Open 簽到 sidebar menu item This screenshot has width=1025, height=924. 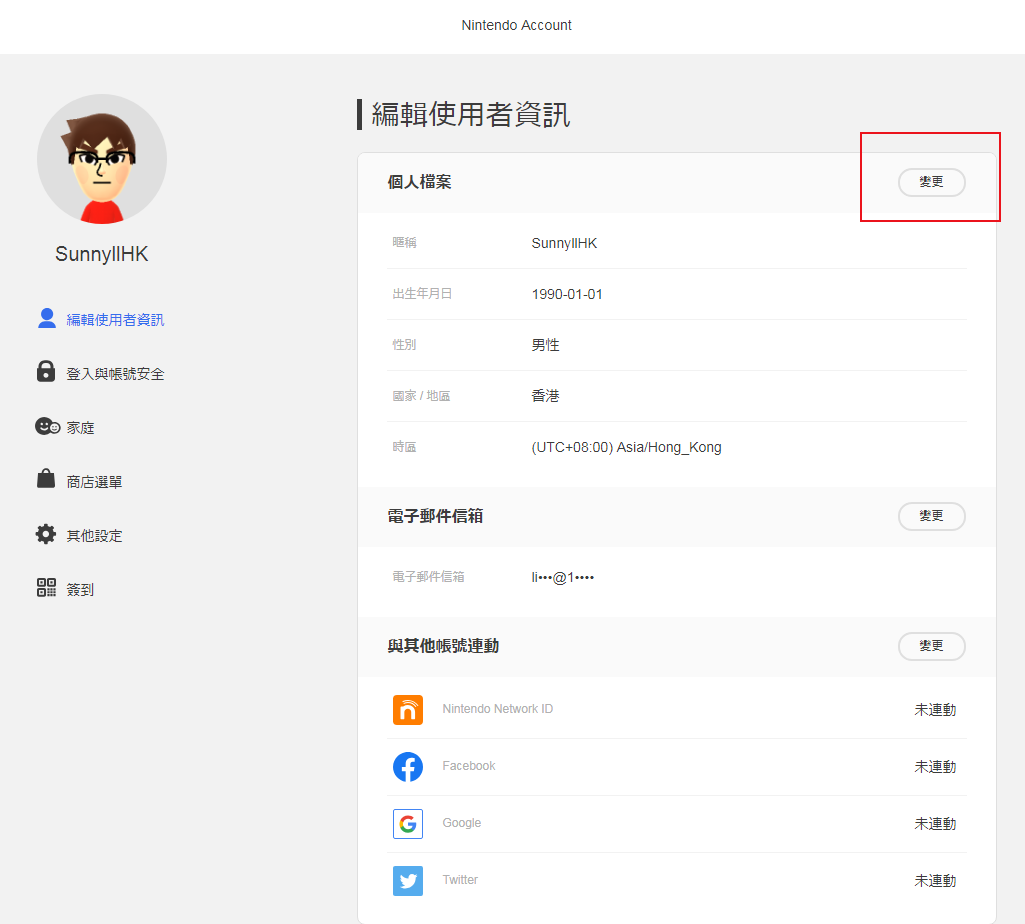pyautogui.click(x=65, y=589)
